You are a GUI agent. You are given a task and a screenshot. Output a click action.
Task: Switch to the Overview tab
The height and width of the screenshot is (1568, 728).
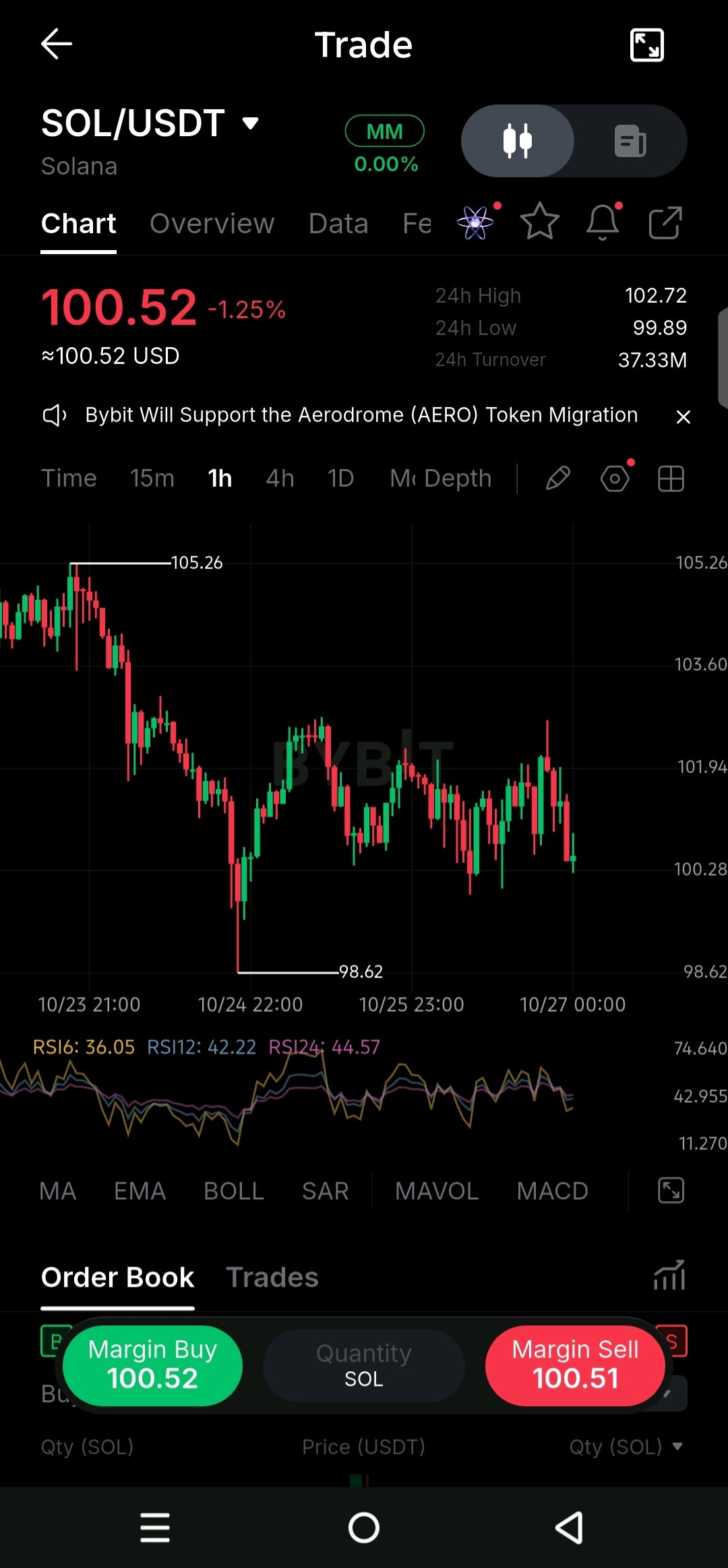[x=212, y=224]
